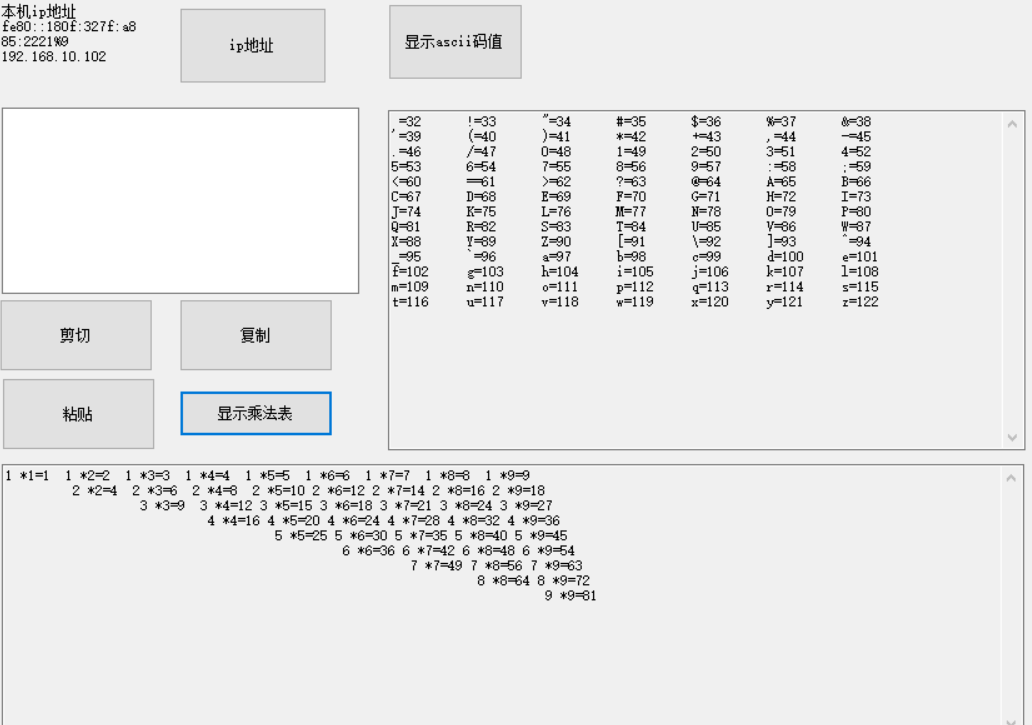Click 9 *9=81 in multiplication table
Image resolution: width=1032 pixels, height=725 pixels.
570,596
